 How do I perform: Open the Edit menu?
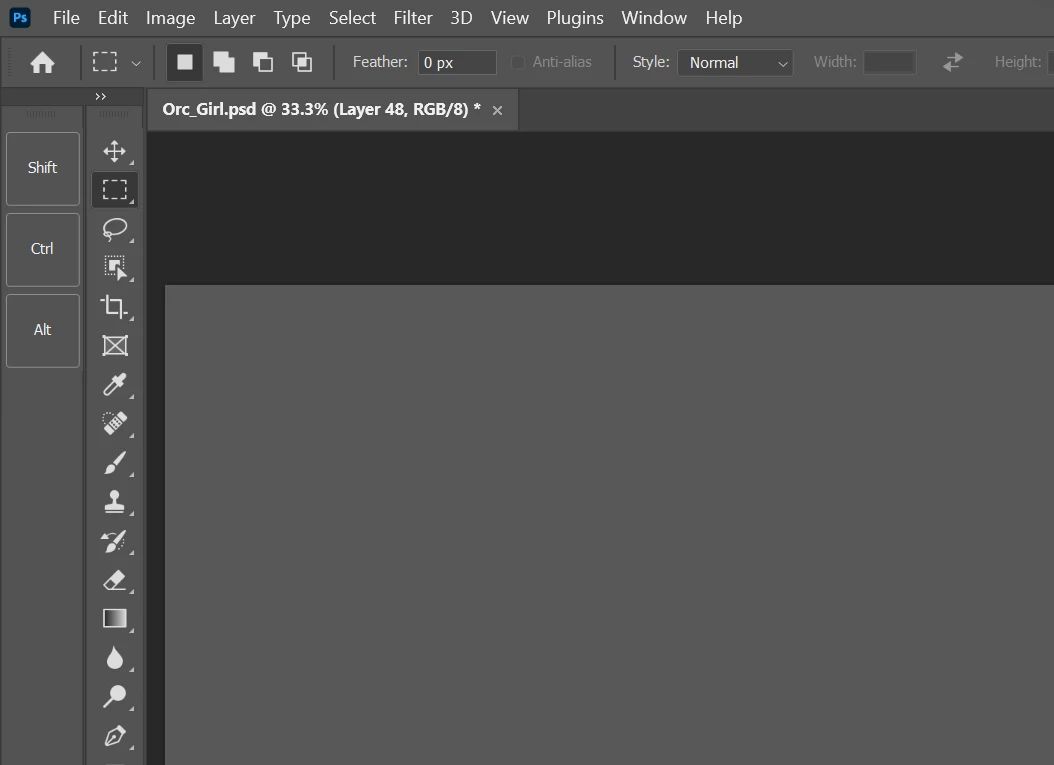coord(112,17)
